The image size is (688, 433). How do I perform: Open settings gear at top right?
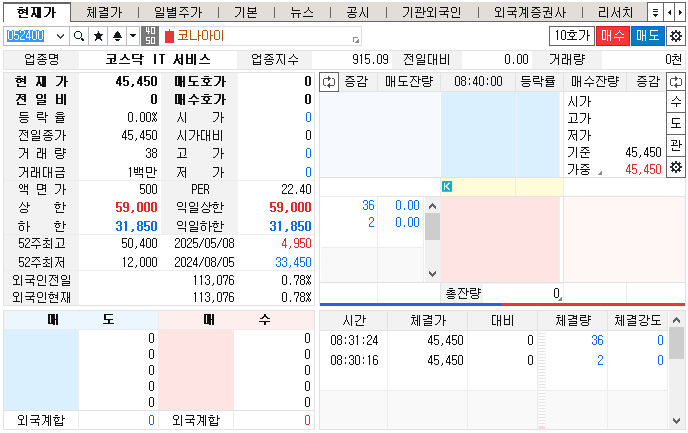(676, 36)
